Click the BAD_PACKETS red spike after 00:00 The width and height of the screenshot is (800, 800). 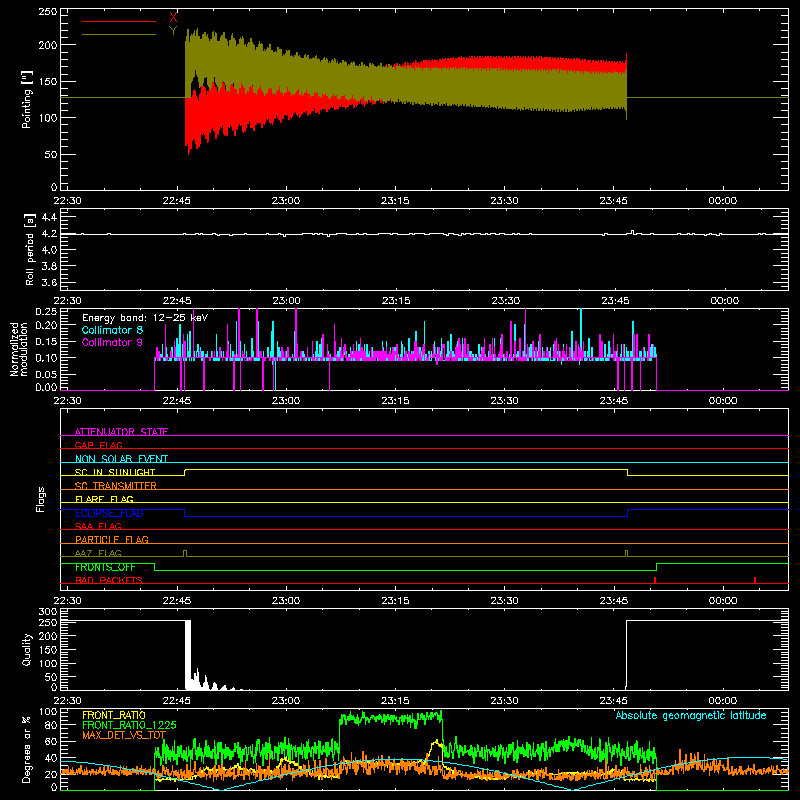[755, 580]
